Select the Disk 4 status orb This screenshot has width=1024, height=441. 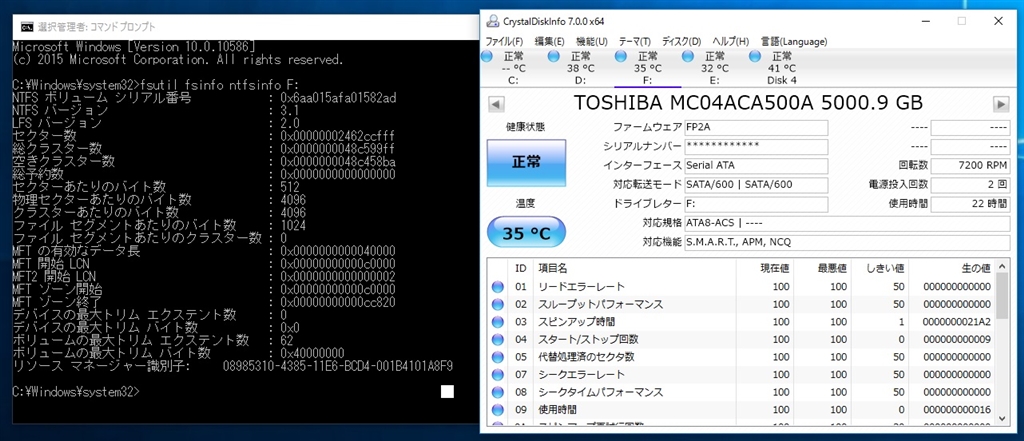coord(756,57)
